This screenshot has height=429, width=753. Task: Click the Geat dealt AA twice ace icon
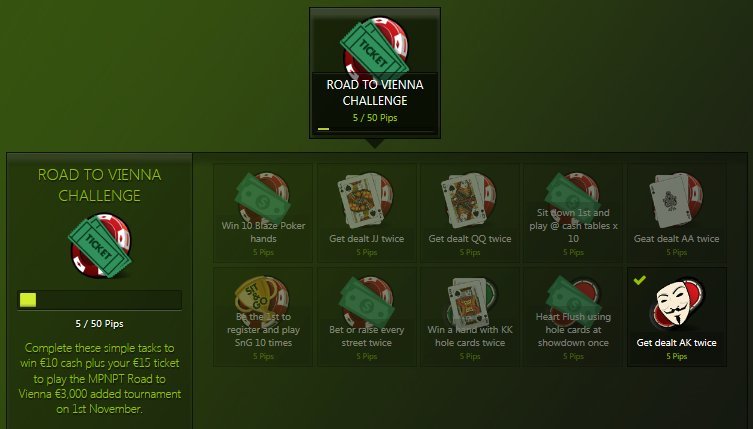click(676, 201)
